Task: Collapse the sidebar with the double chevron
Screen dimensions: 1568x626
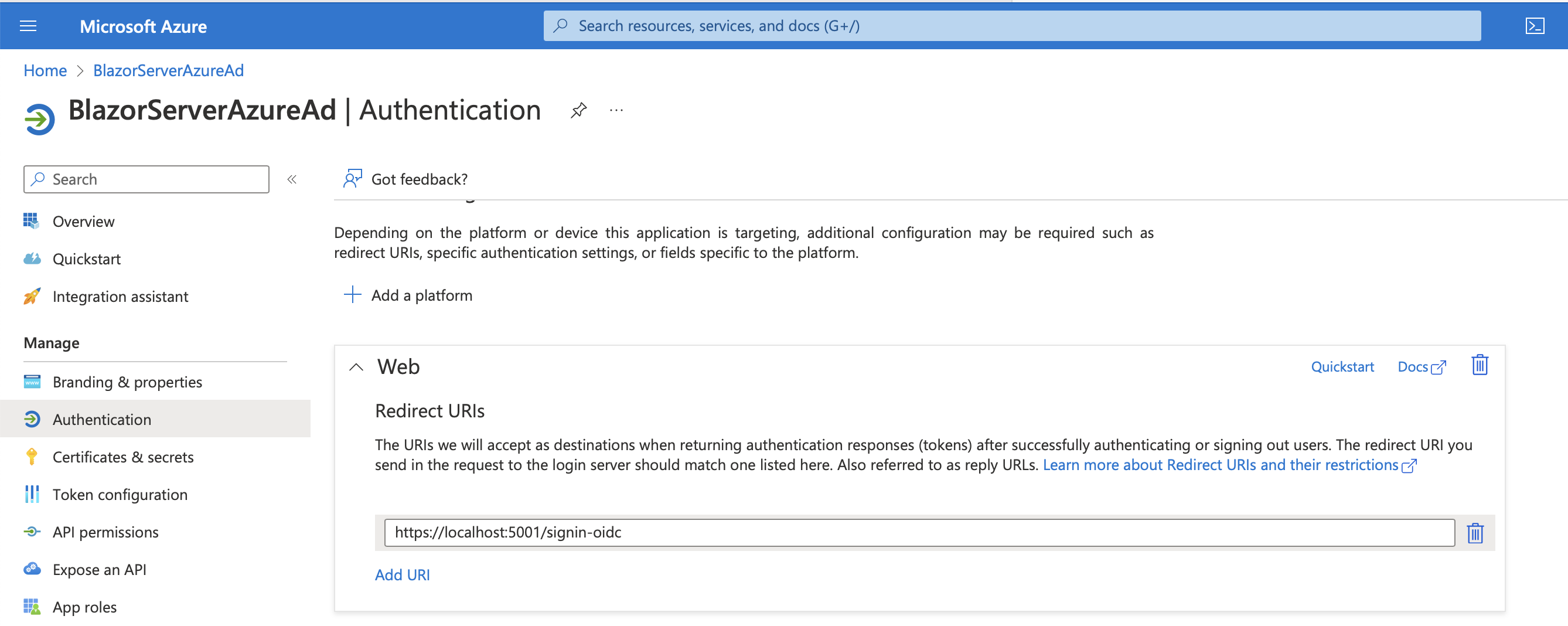Action: coord(292,179)
